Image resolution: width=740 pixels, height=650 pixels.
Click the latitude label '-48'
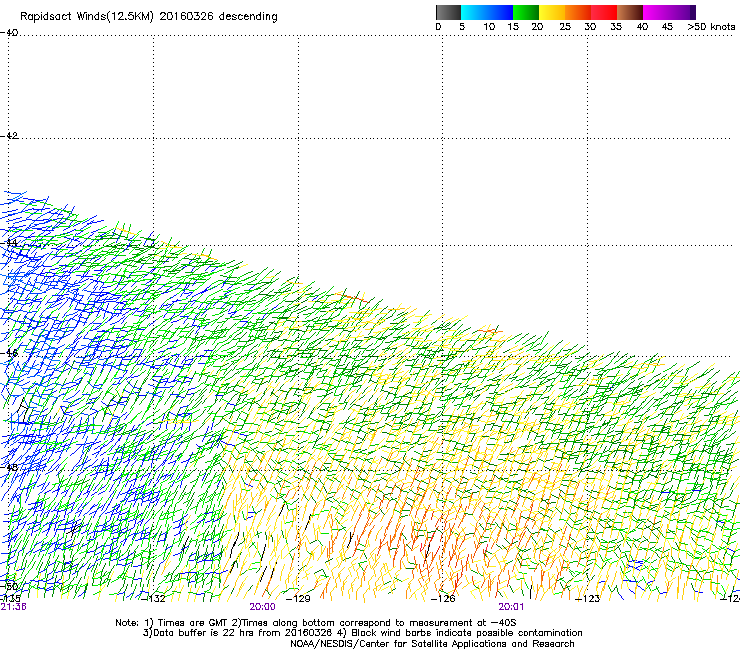(9, 467)
